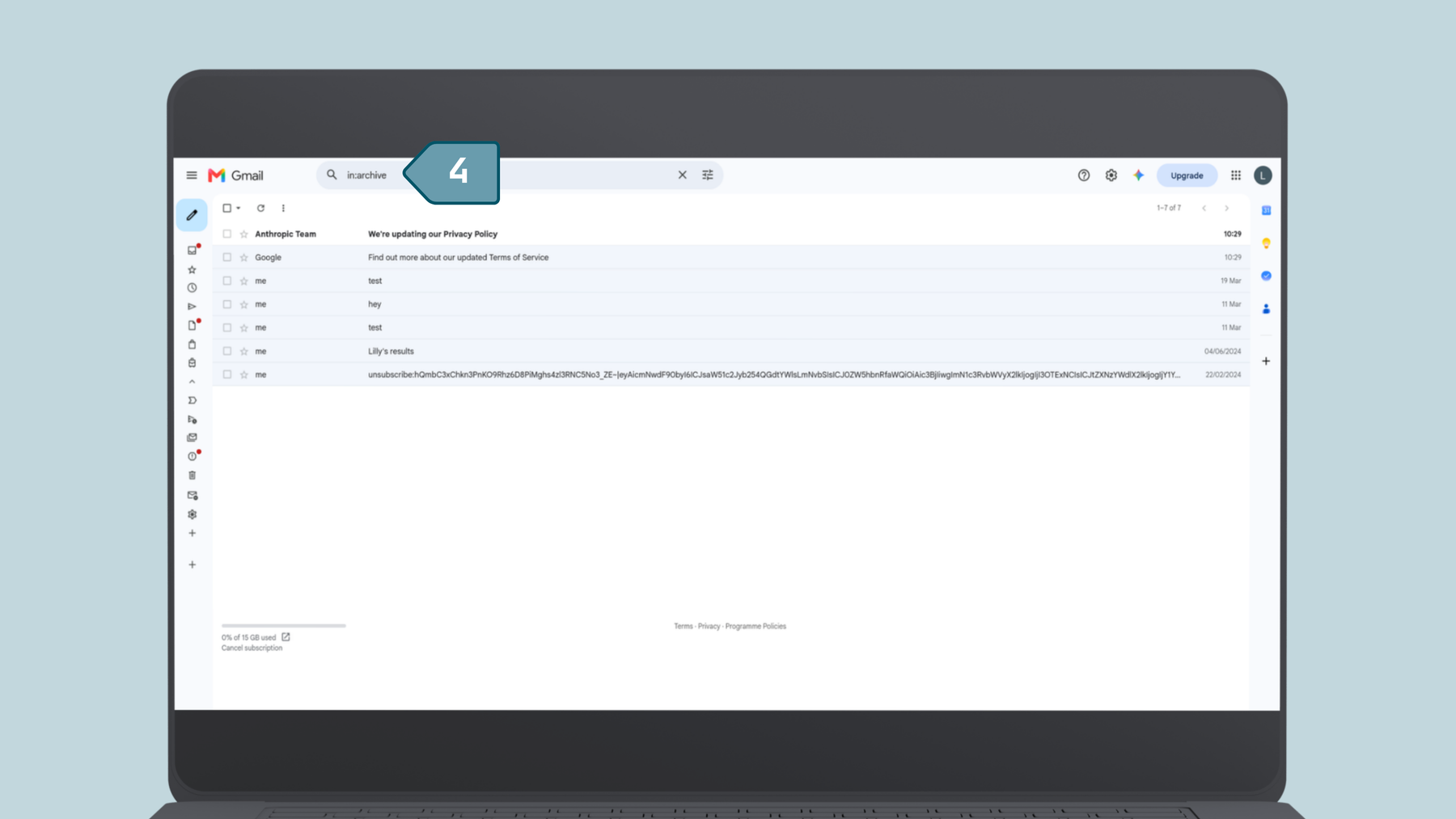Open the toolbar More three-dot menu

click(283, 208)
